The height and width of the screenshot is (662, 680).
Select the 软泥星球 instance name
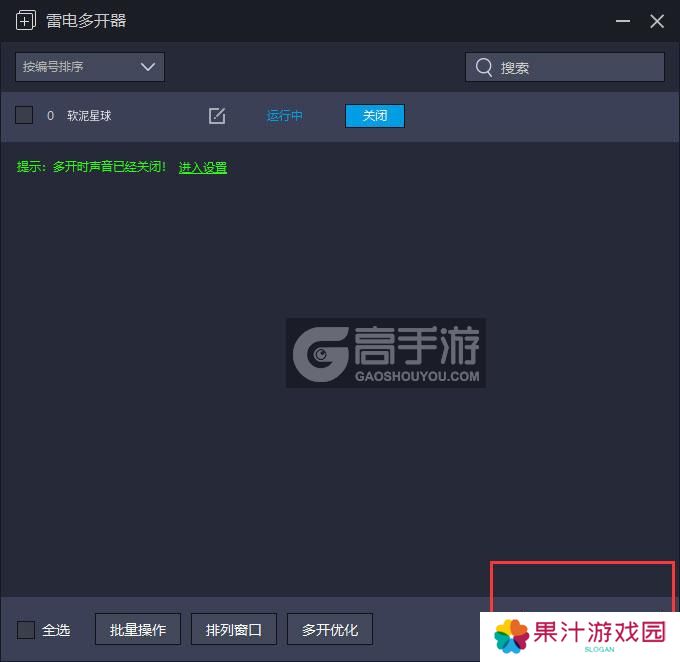[x=89, y=116]
